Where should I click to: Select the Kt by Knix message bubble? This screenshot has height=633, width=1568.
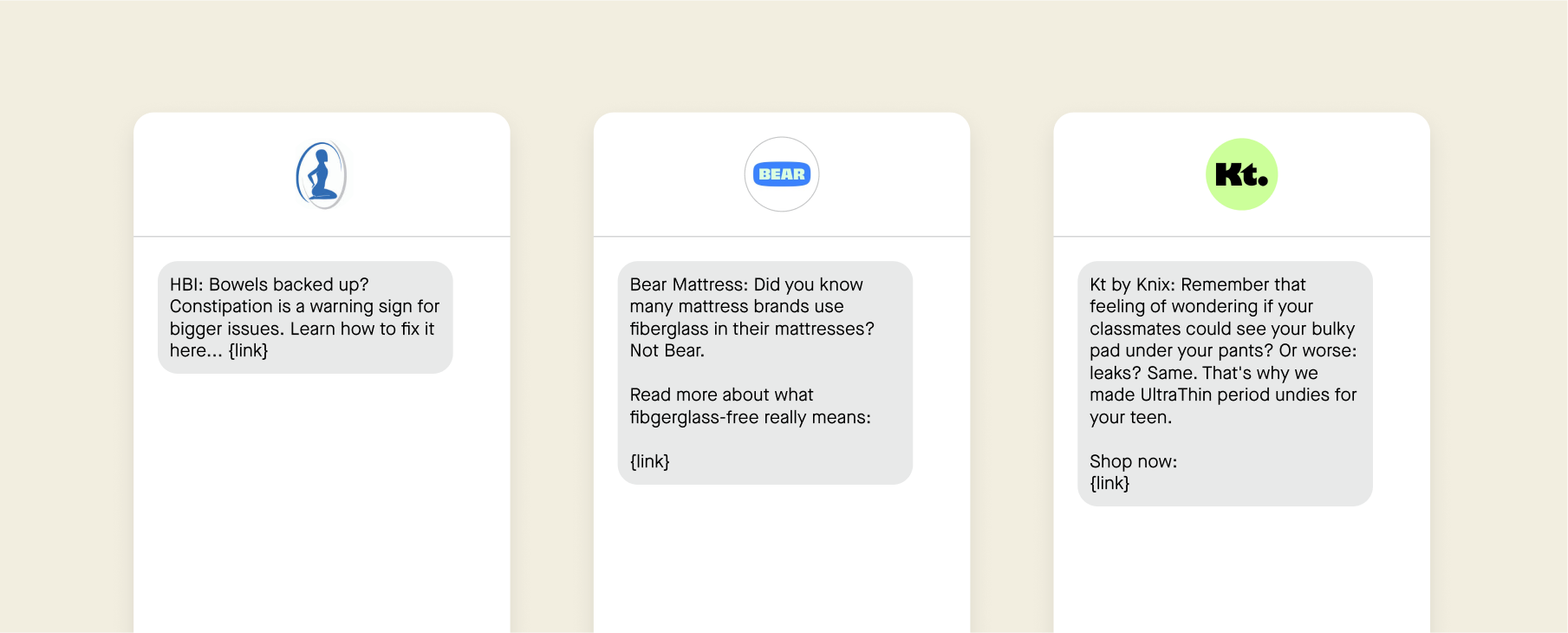(1225, 384)
